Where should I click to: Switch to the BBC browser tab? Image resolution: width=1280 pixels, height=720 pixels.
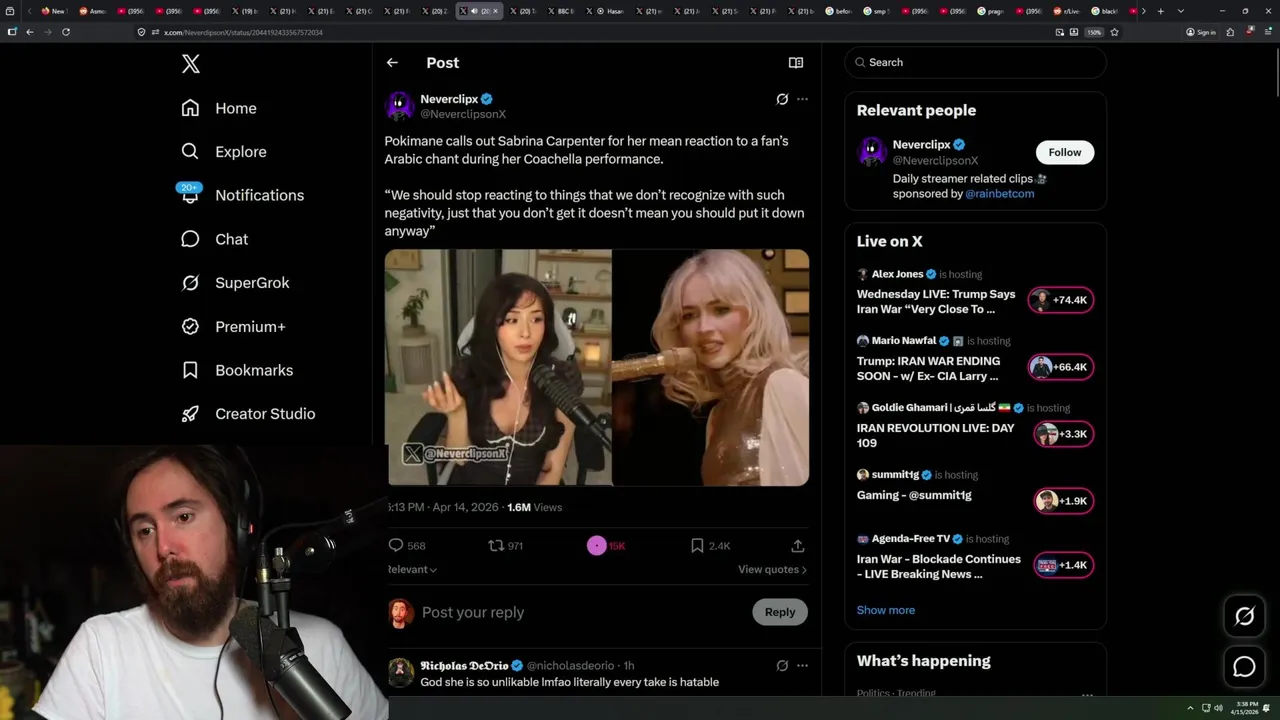coord(561,11)
